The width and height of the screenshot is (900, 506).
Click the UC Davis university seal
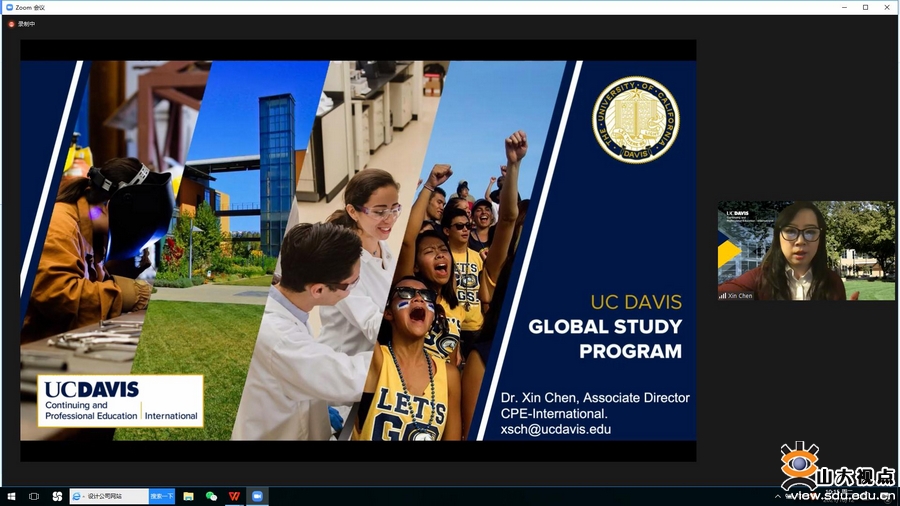tap(635, 120)
